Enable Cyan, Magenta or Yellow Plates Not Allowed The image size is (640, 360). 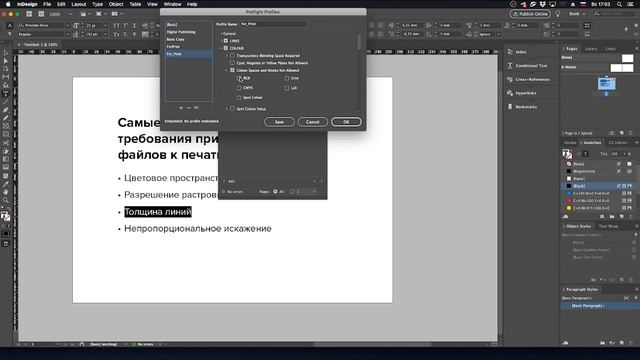pyautogui.click(x=232, y=63)
